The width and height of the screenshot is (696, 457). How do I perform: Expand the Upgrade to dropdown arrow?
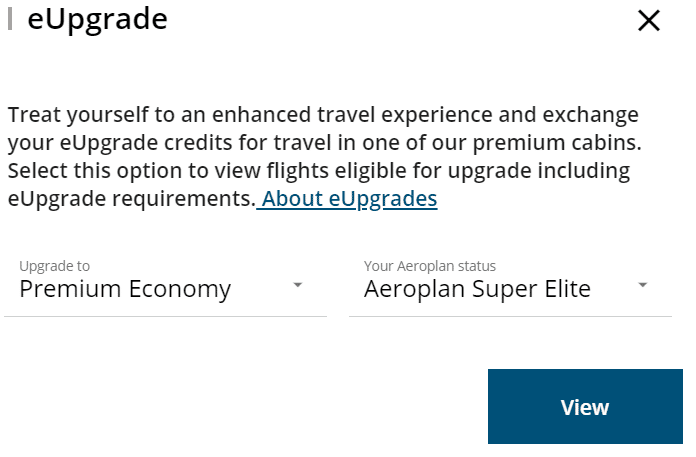coord(298,286)
